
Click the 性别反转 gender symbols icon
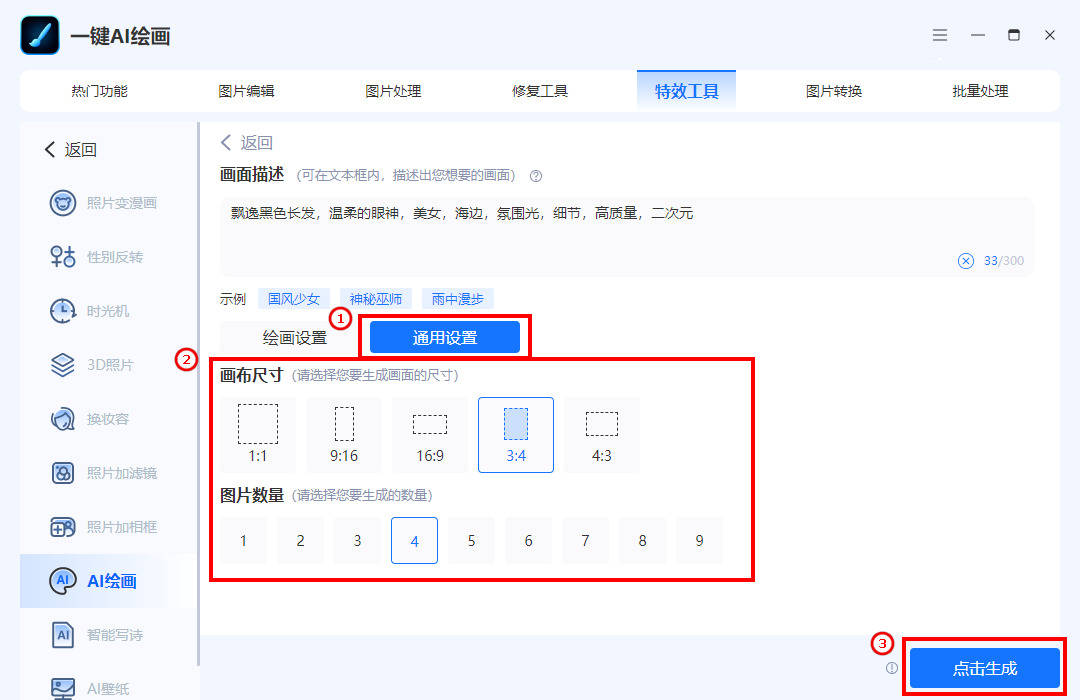[x=63, y=256]
